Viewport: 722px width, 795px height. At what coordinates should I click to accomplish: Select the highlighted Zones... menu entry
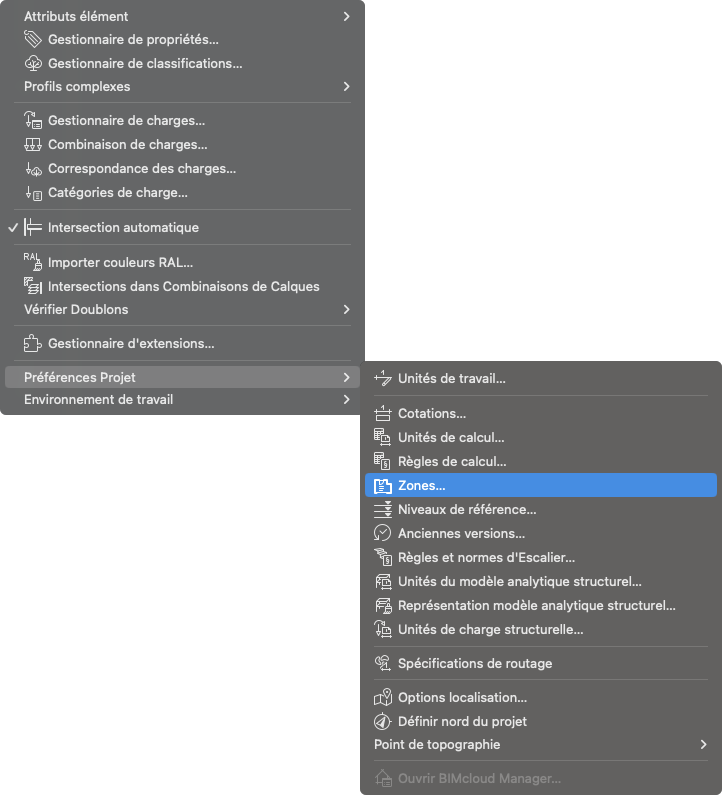(x=540, y=485)
